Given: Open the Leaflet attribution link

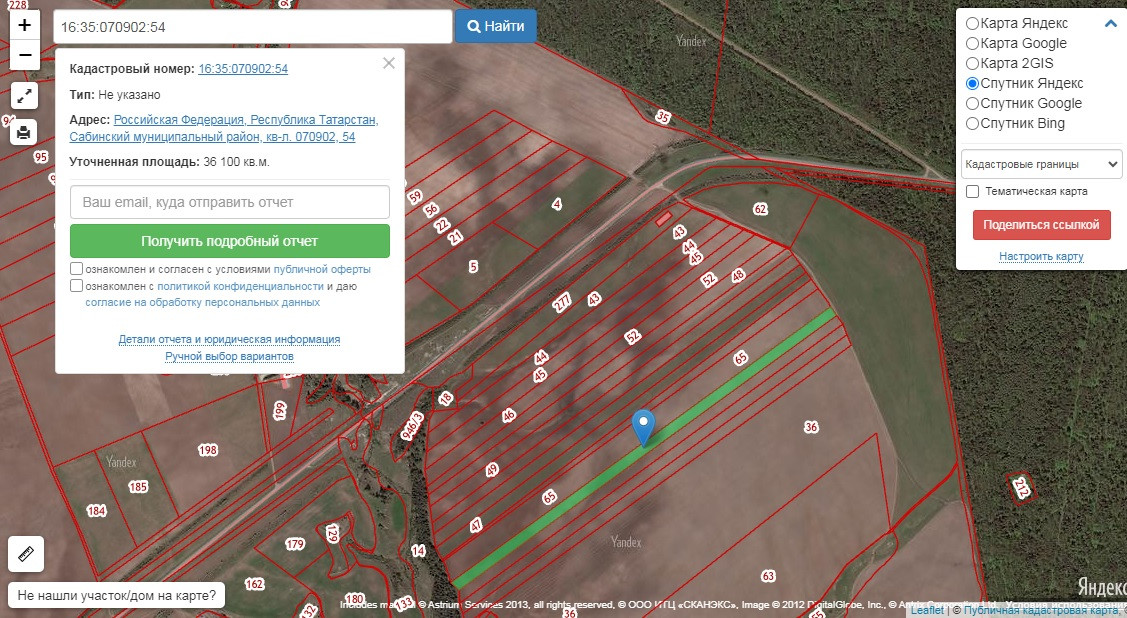Looking at the screenshot, I should (x=927, y=610).
